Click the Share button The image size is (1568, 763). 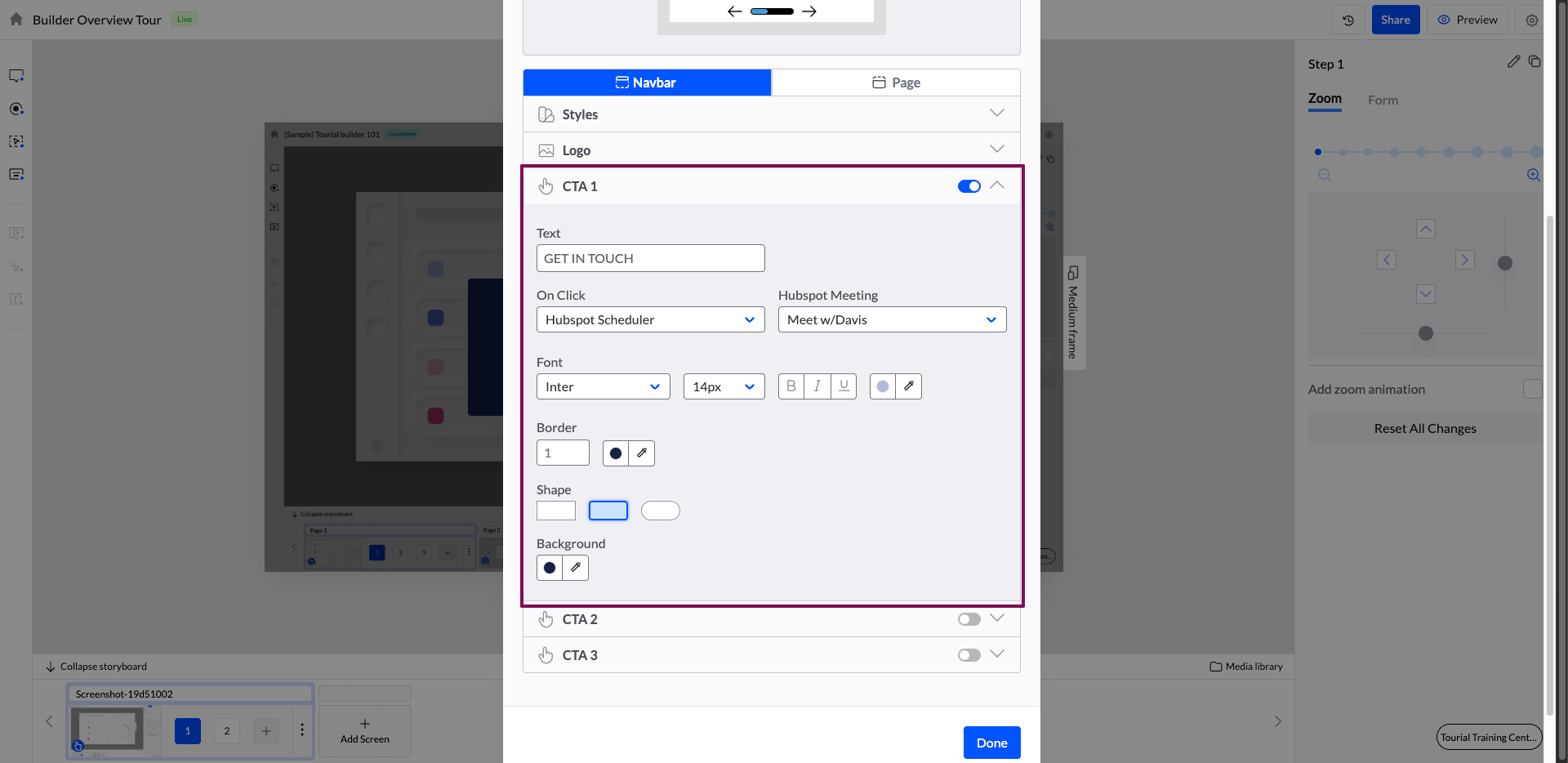click(x=1395, y=20)
